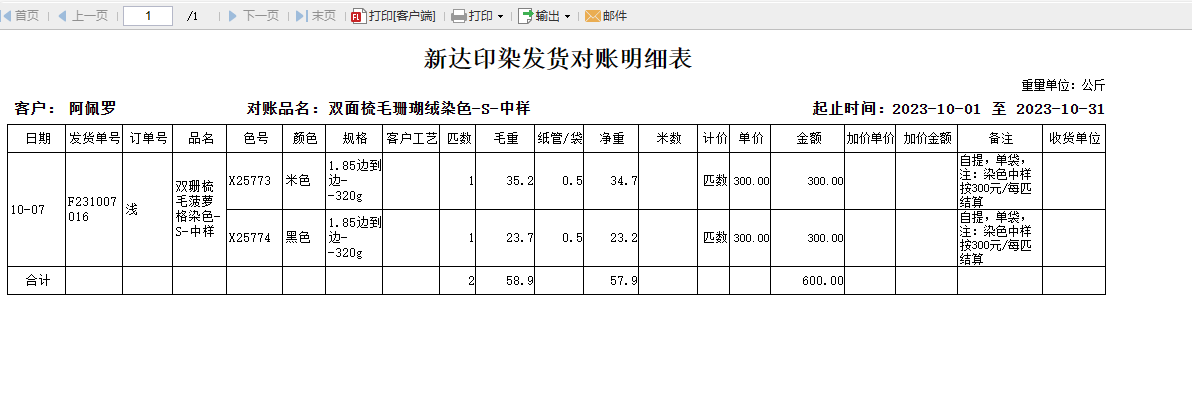
Task: Go to next page (下一页)
Action: click(253, 15)
